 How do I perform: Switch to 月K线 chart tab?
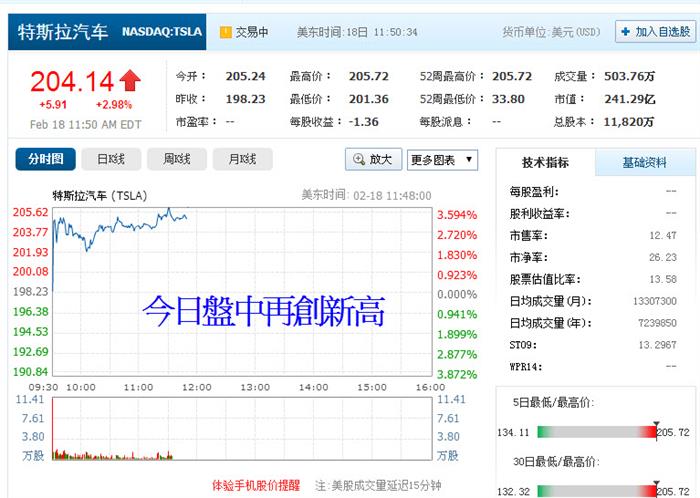click(242, 159)
